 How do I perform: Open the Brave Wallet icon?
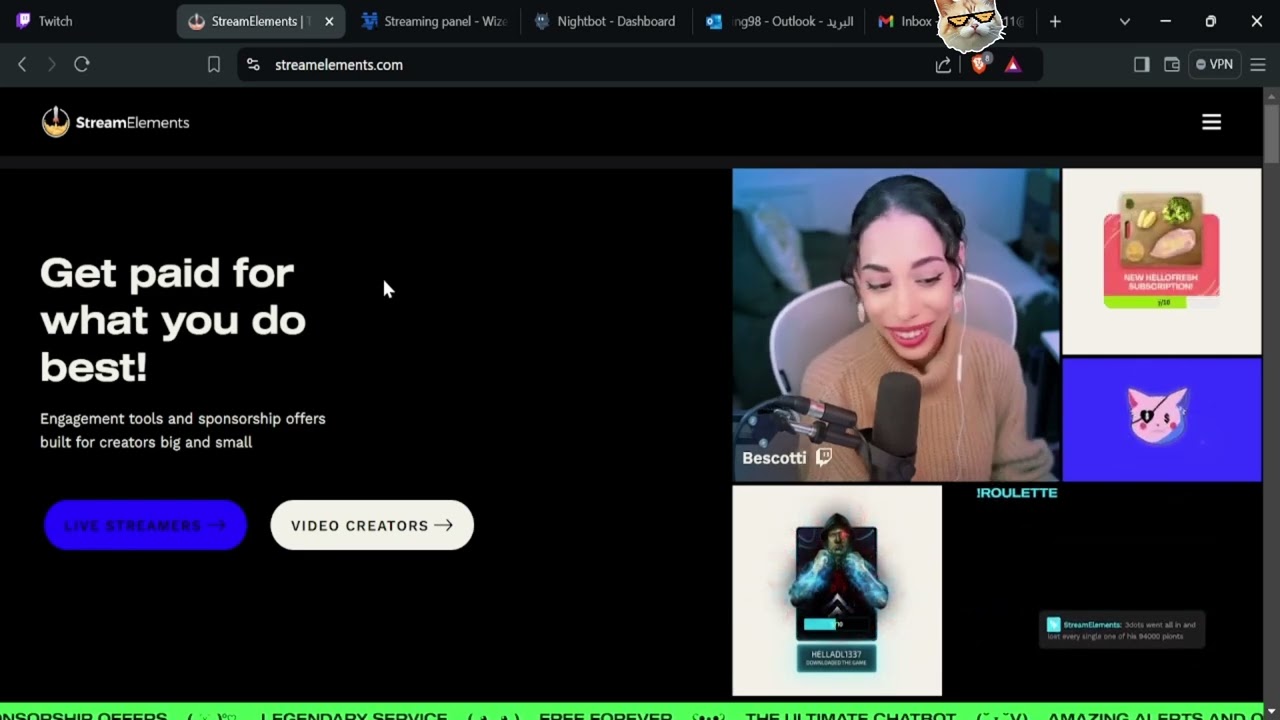(1172, 64)
